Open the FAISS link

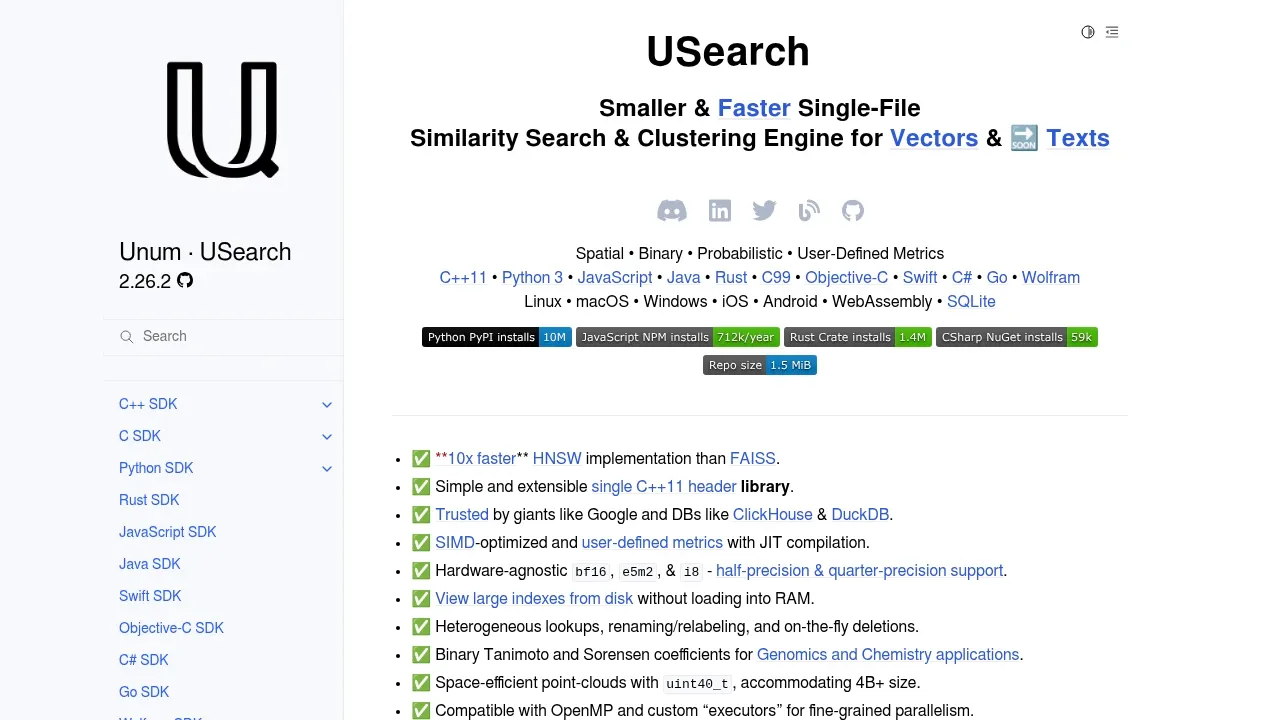coord(753,459)
